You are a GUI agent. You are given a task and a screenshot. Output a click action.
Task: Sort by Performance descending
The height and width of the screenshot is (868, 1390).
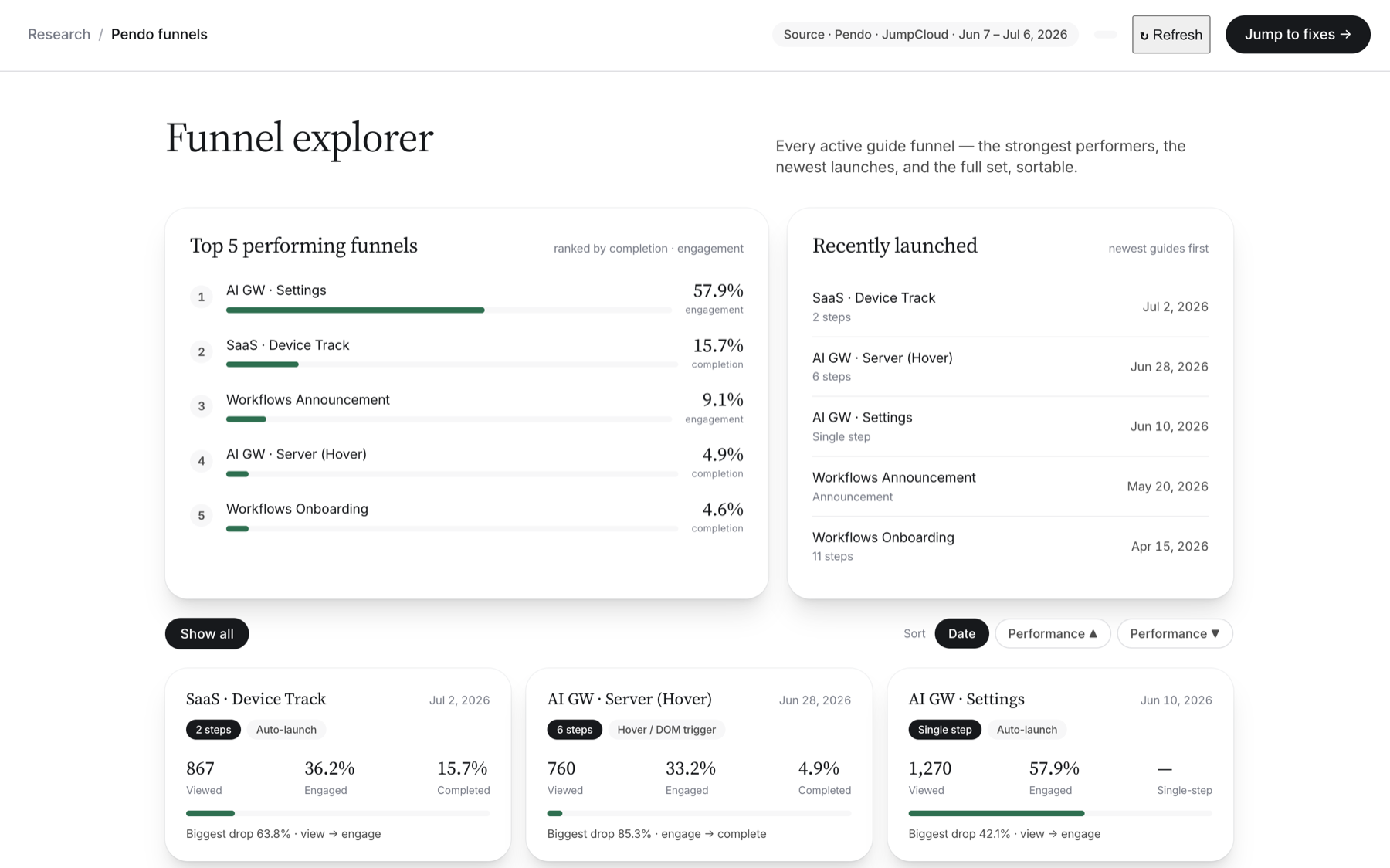pyautogui.click(x=1175, y=634)
